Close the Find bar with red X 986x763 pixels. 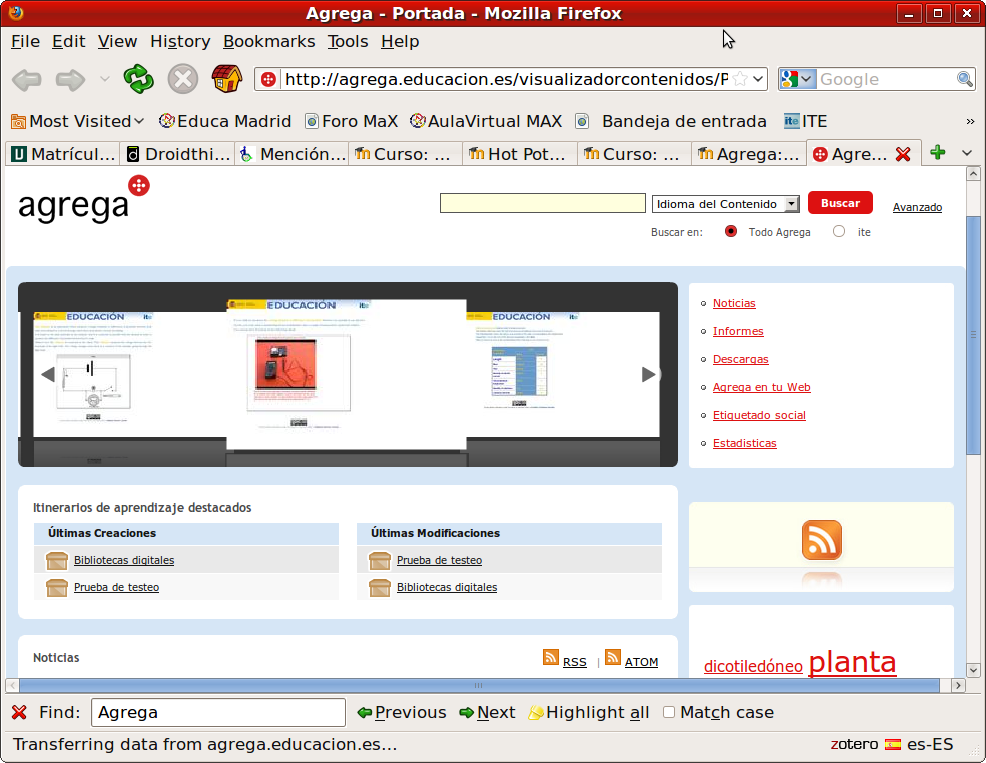coord(19,712)
